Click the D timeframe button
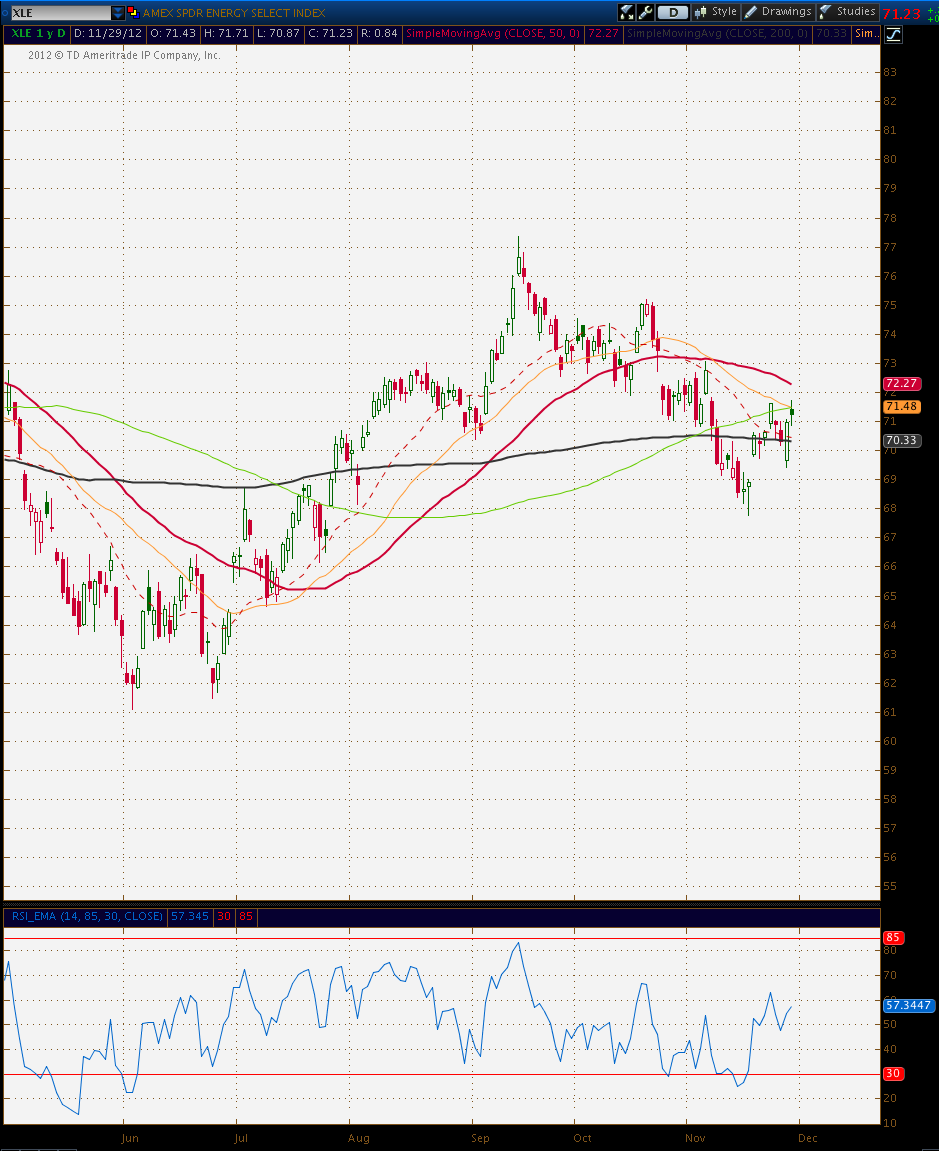Viewport: 939px width, 1151px height. click(672, 12)
